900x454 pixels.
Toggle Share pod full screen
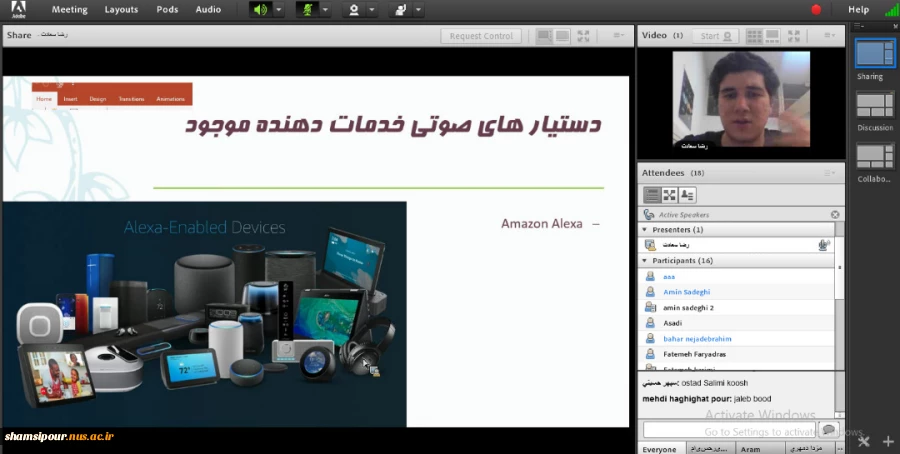(x=583, y=36)
